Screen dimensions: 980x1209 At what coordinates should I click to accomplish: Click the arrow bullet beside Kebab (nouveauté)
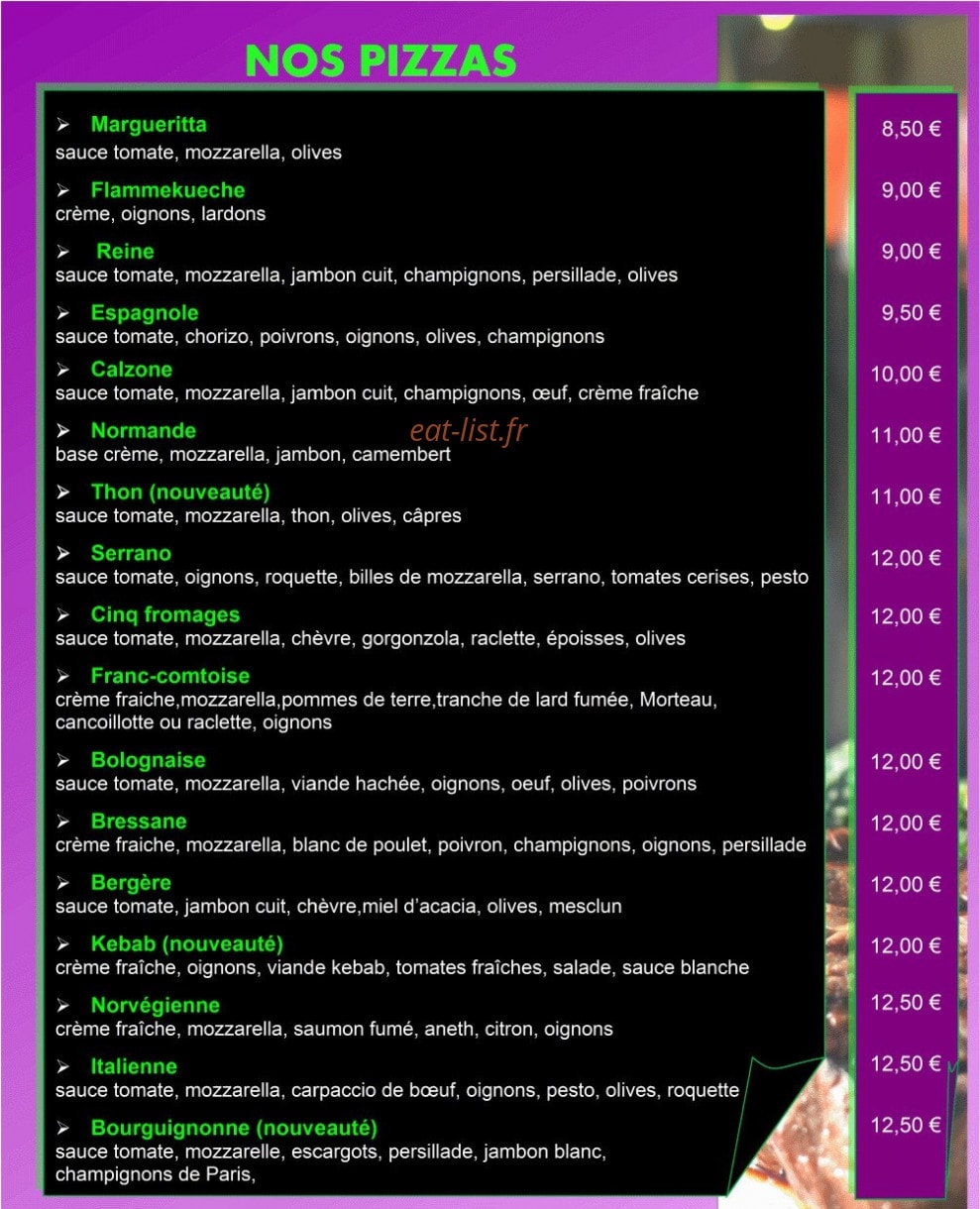click(x=63, y=944)
